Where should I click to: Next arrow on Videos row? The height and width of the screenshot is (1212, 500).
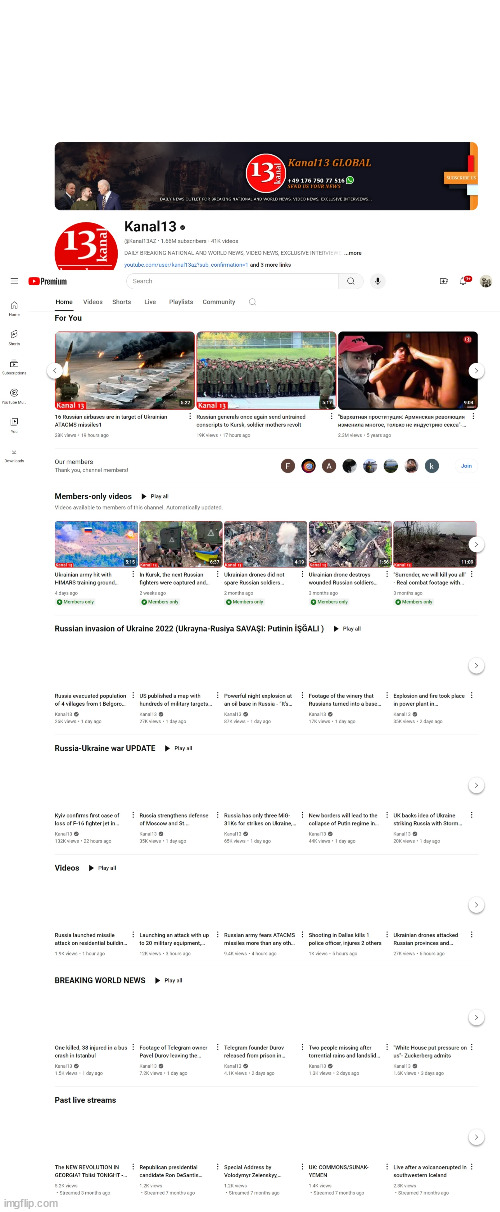pyautogui.click(x=476, y=906)
